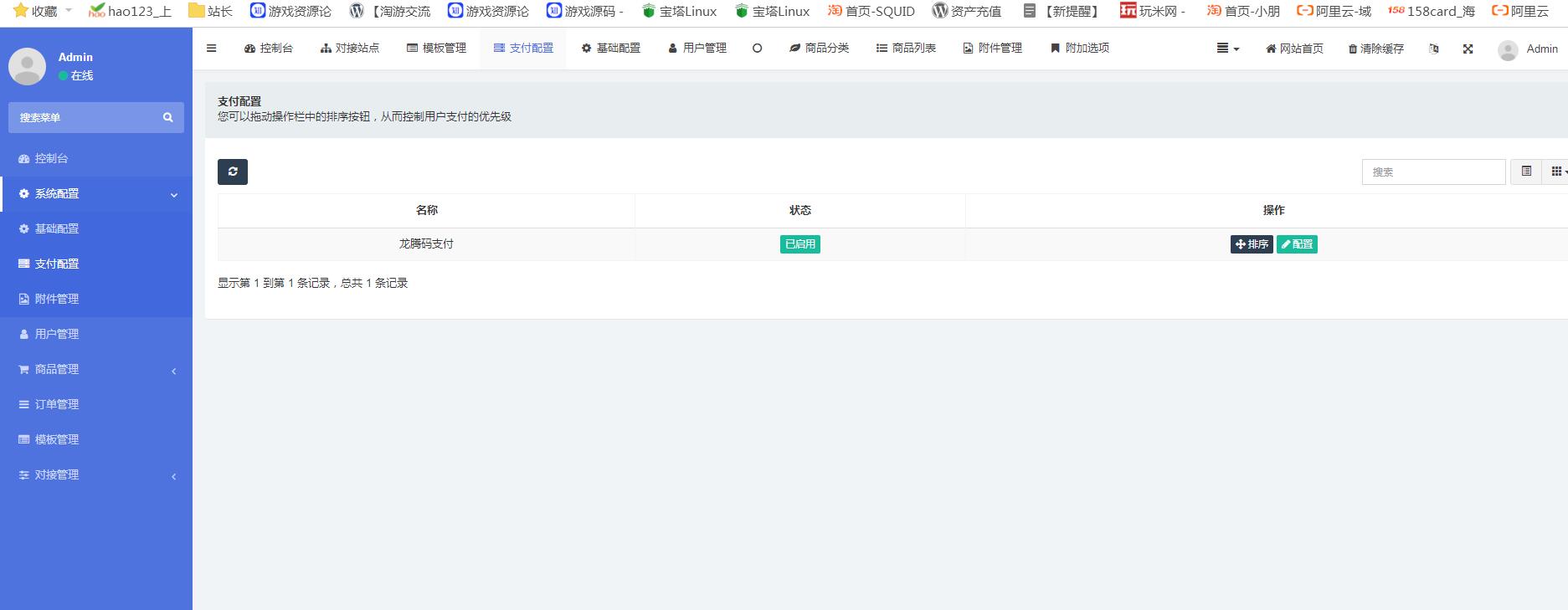Click the language translate icon
1568x610 pixels.
[1434, 49]
